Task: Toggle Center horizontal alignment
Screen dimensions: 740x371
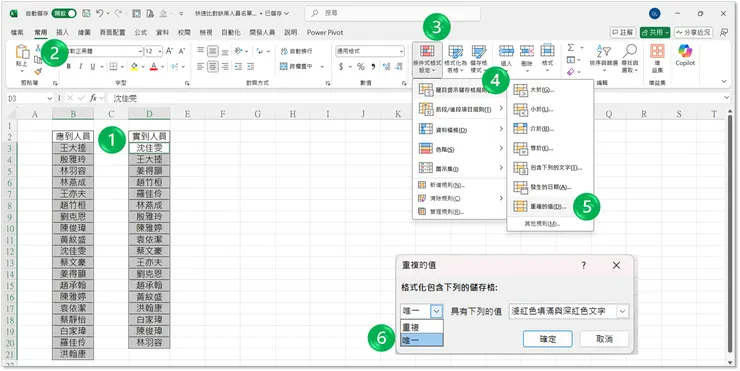Action: (x=213, y=67)
